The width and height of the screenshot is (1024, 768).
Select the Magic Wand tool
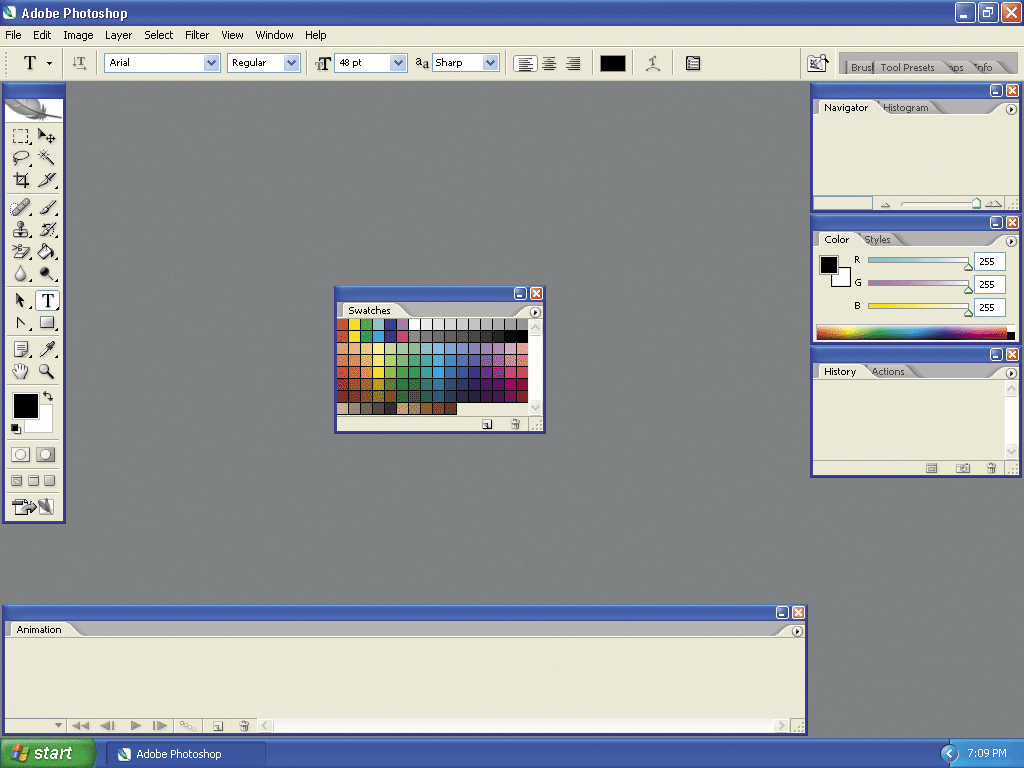(x=47, y=158)
